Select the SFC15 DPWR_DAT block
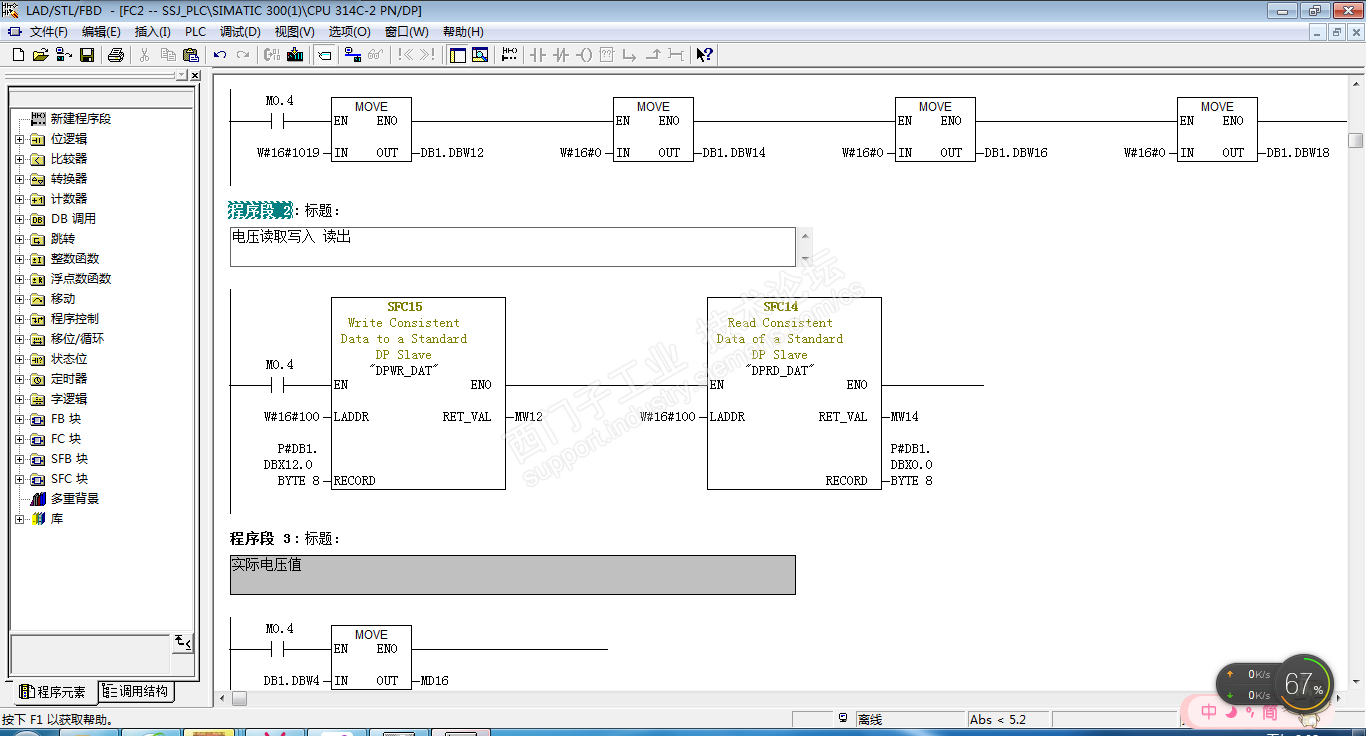The width and height of the screenshot is (1366, 736). (418, 393)
